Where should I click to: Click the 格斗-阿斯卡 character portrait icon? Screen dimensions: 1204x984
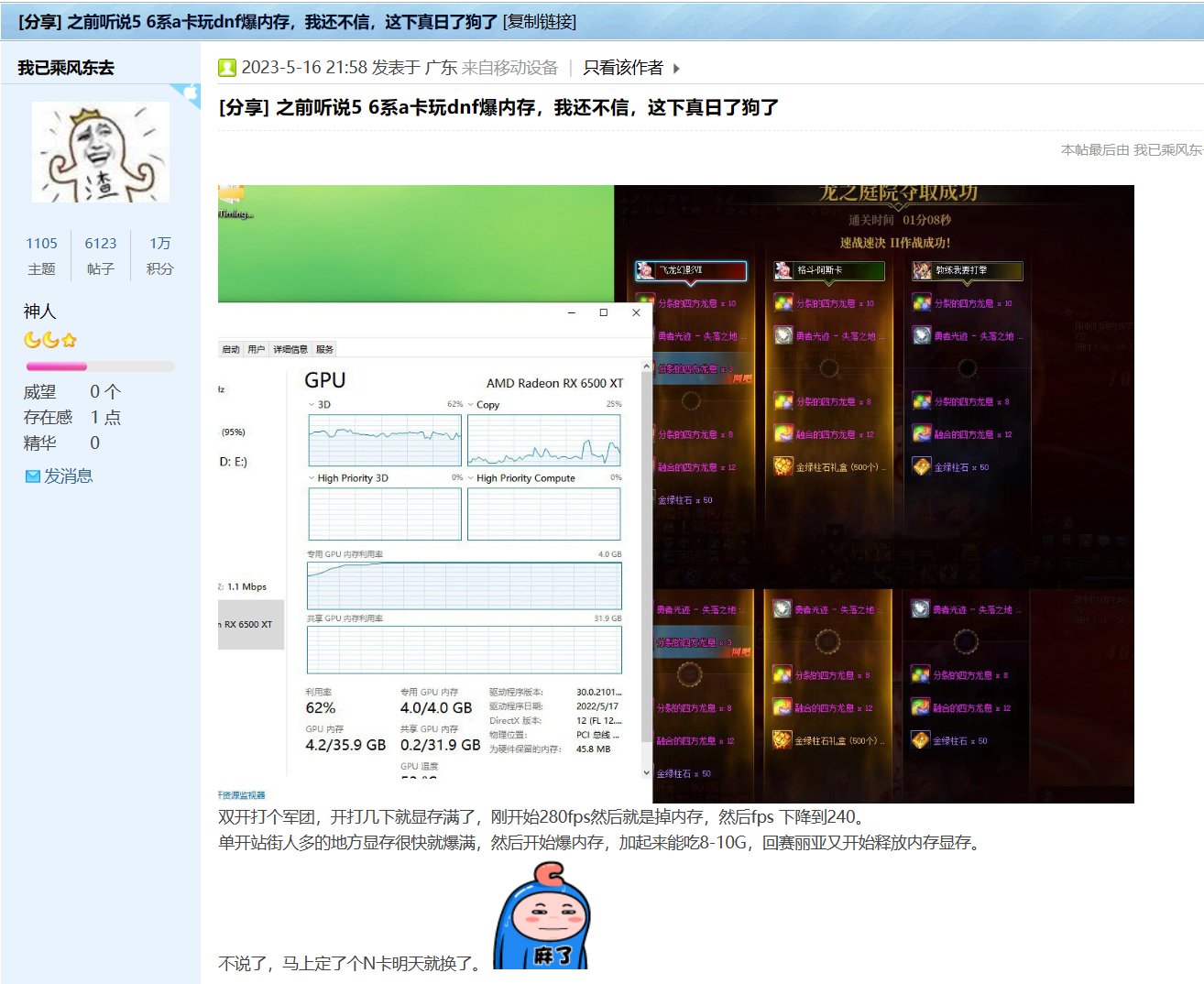tap(783, 270)
